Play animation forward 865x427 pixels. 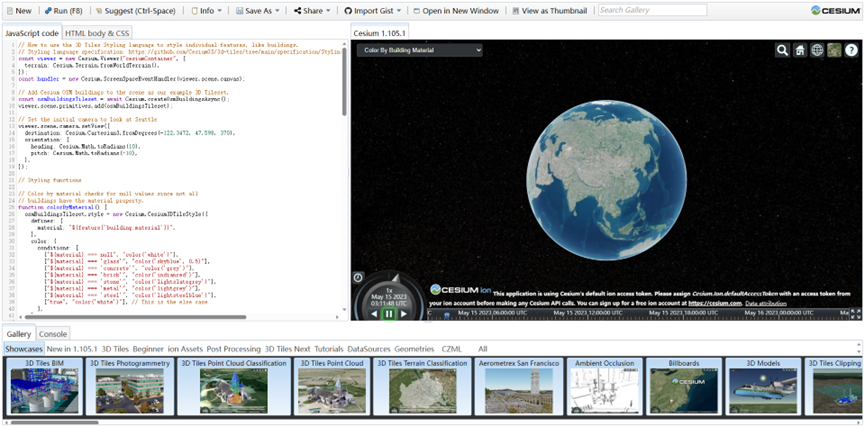click(404, 314)
